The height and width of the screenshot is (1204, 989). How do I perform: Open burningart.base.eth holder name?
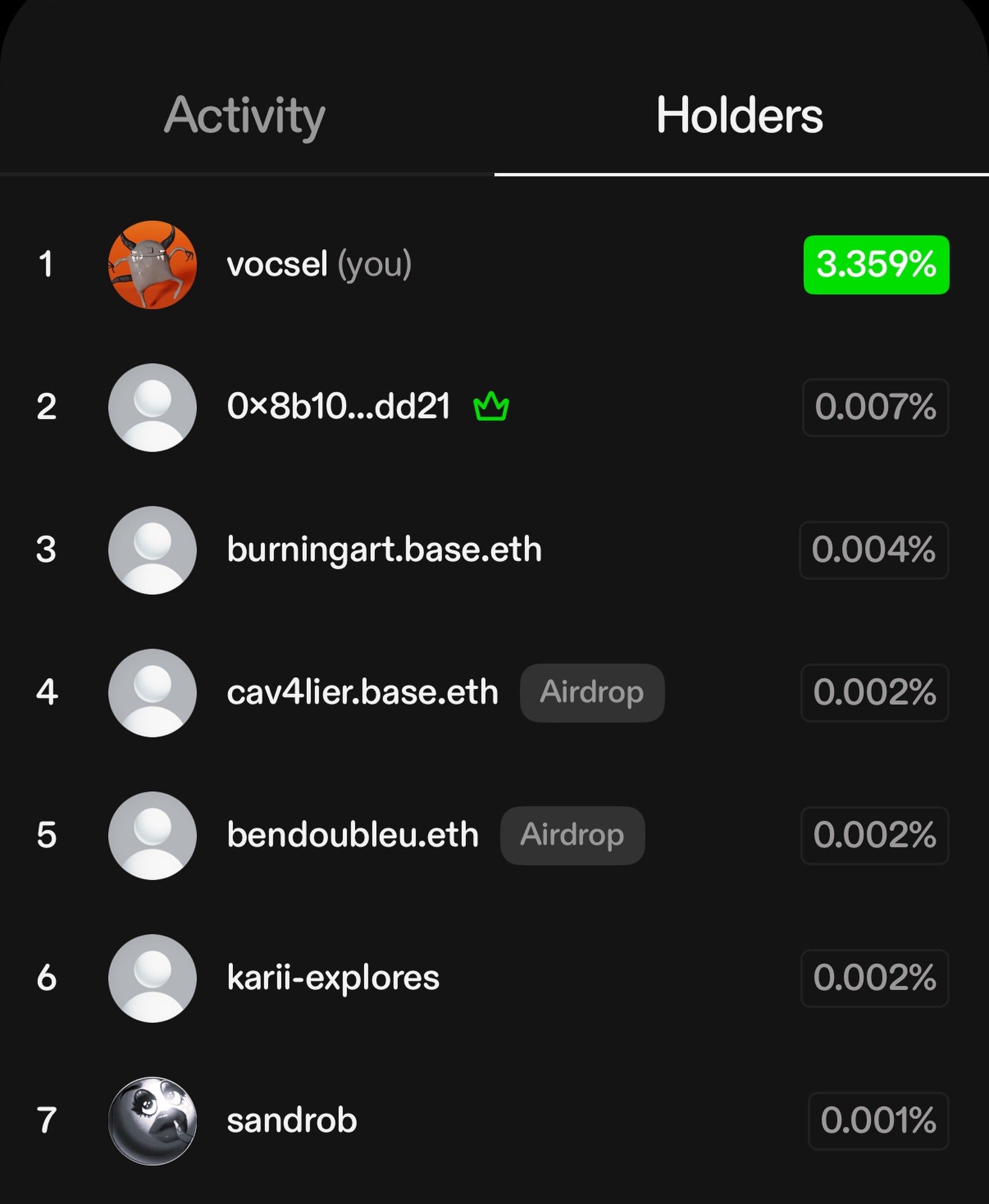384,550
